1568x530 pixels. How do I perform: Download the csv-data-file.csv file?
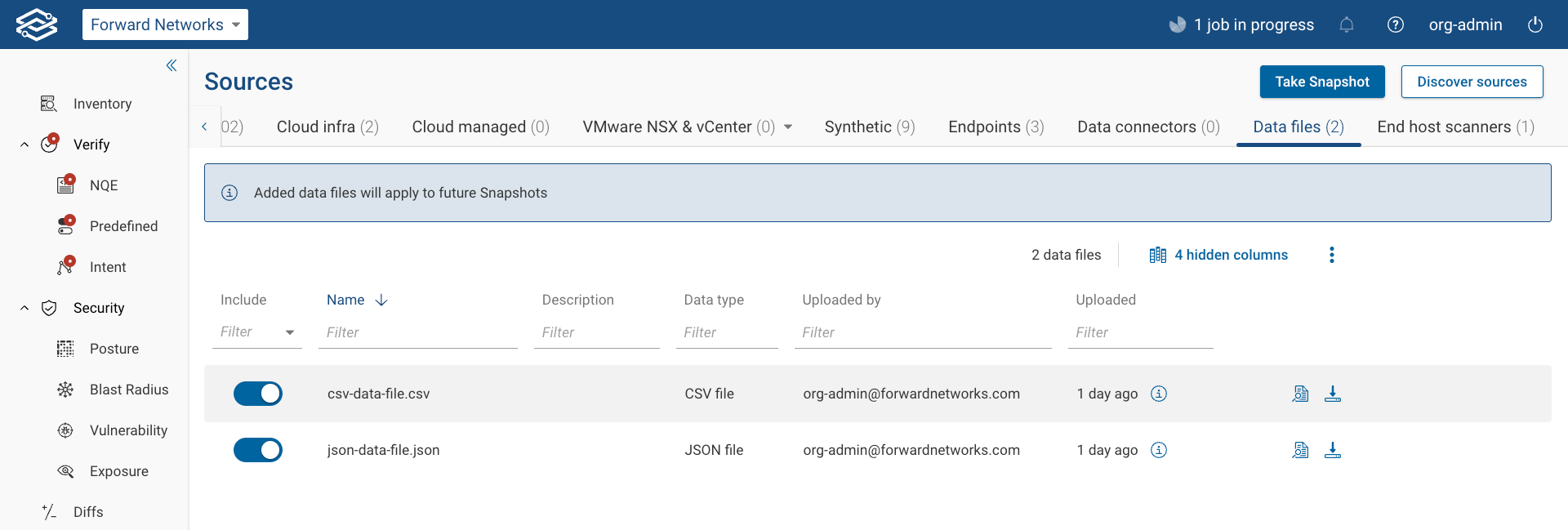pos(1333,394)
